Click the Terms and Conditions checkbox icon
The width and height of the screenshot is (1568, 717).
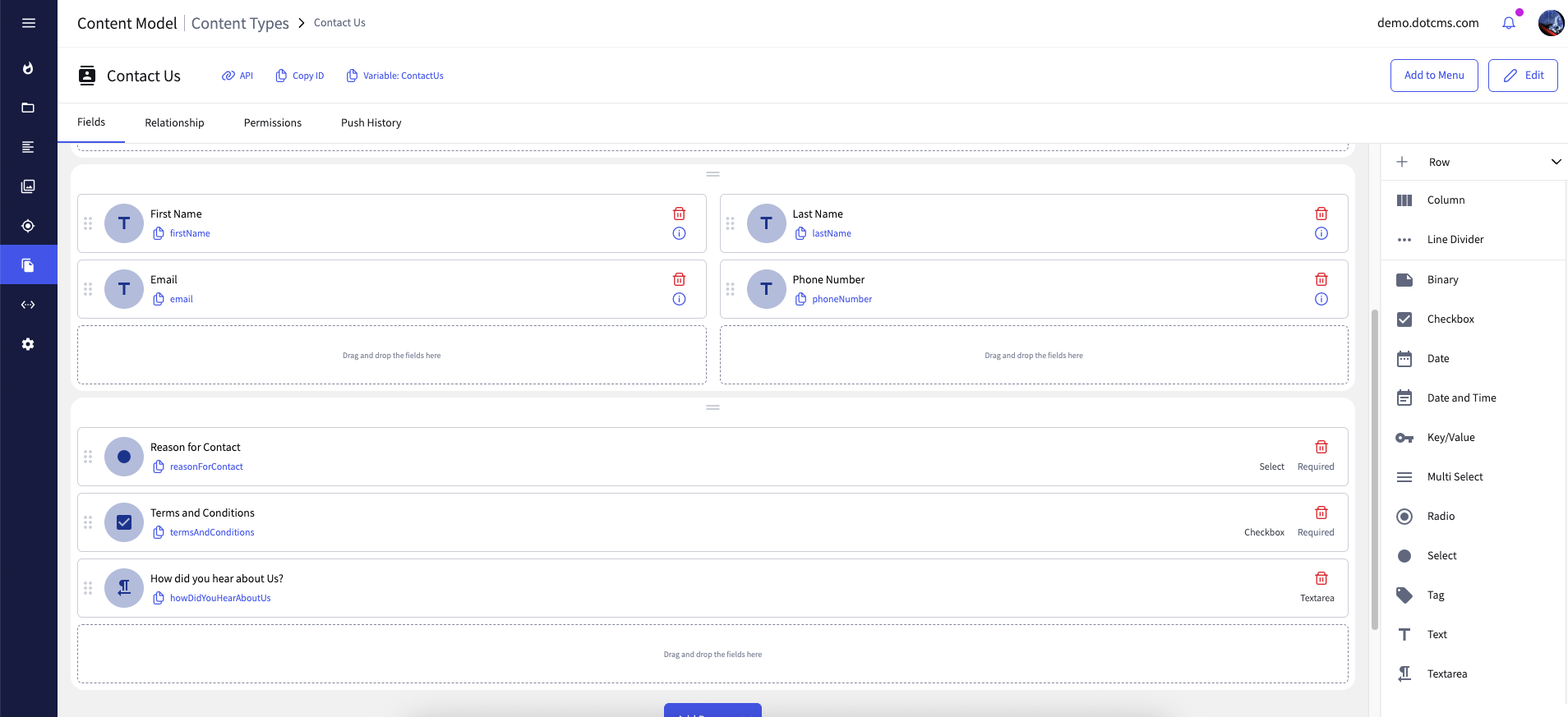point(124,522)
